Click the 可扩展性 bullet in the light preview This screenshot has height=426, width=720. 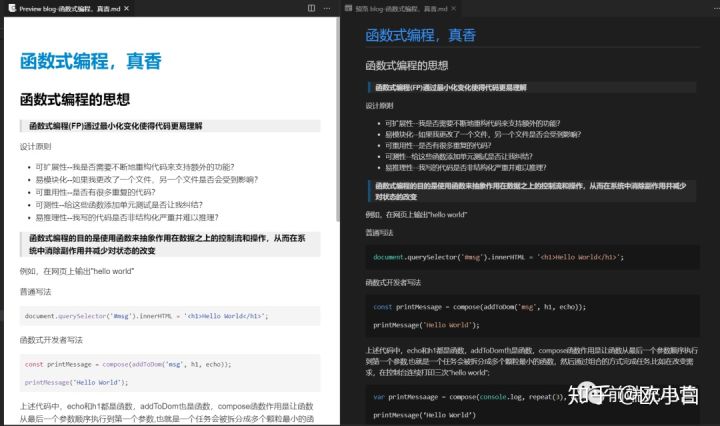pos(135,167)
